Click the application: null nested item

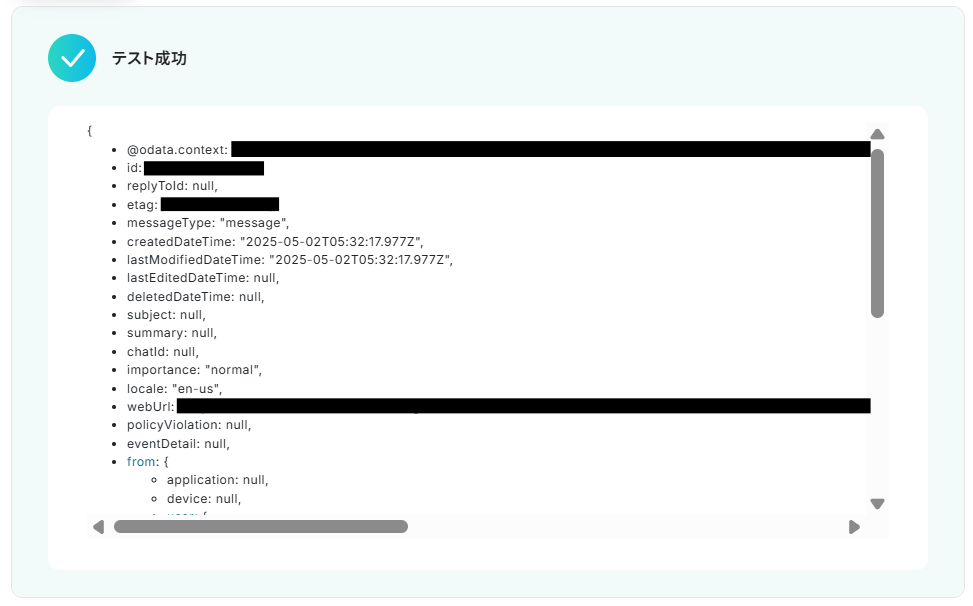pos(217,480)
